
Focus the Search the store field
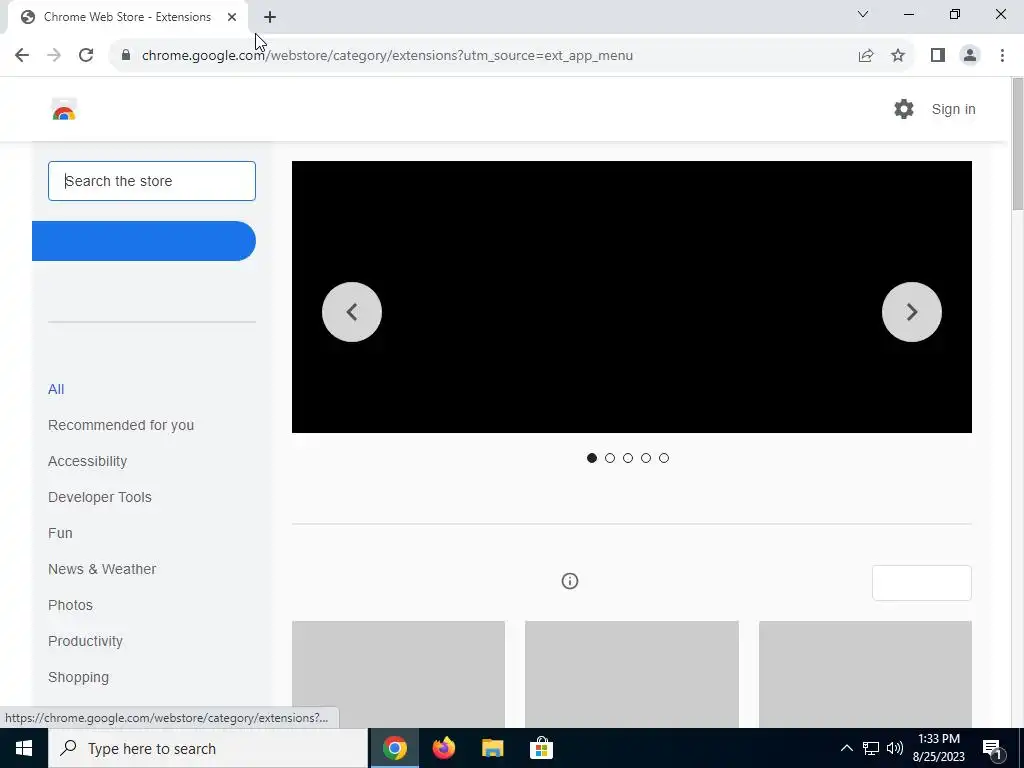pyautogui.click(x=152, y=181)
